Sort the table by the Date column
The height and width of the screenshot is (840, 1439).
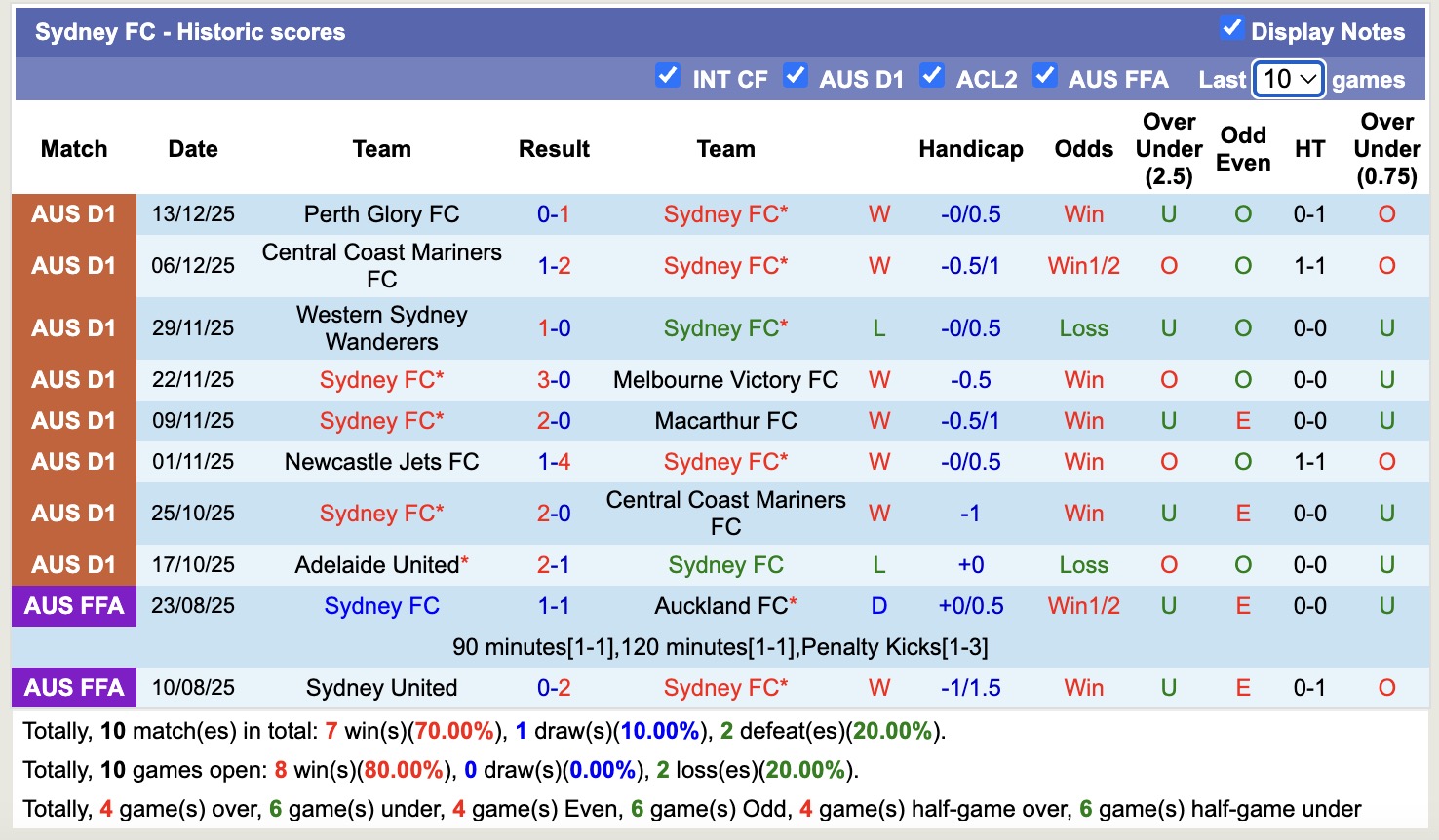tap(192, 149)
